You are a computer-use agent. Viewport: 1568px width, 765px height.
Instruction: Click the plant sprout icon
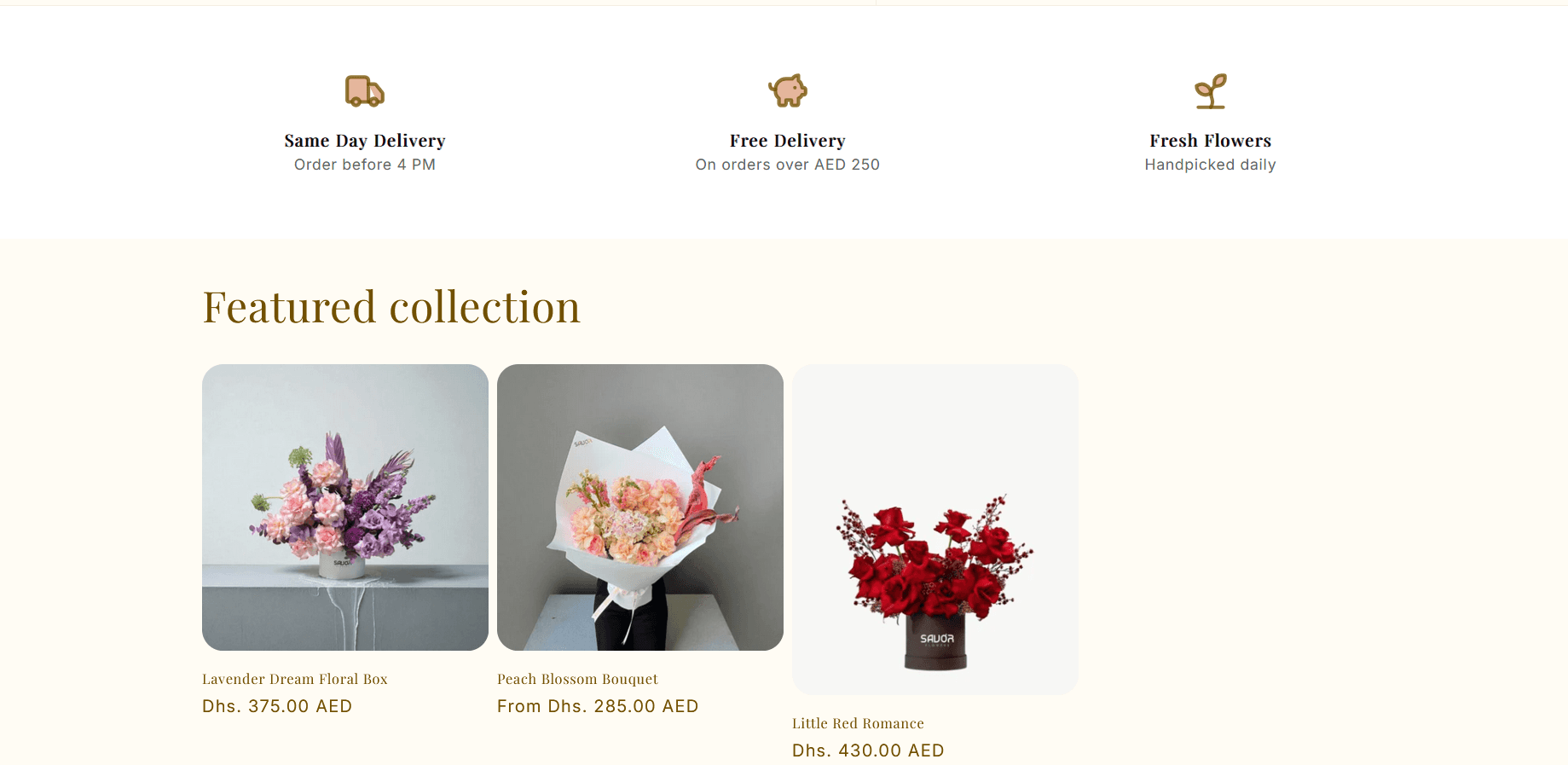[1211, 91]
